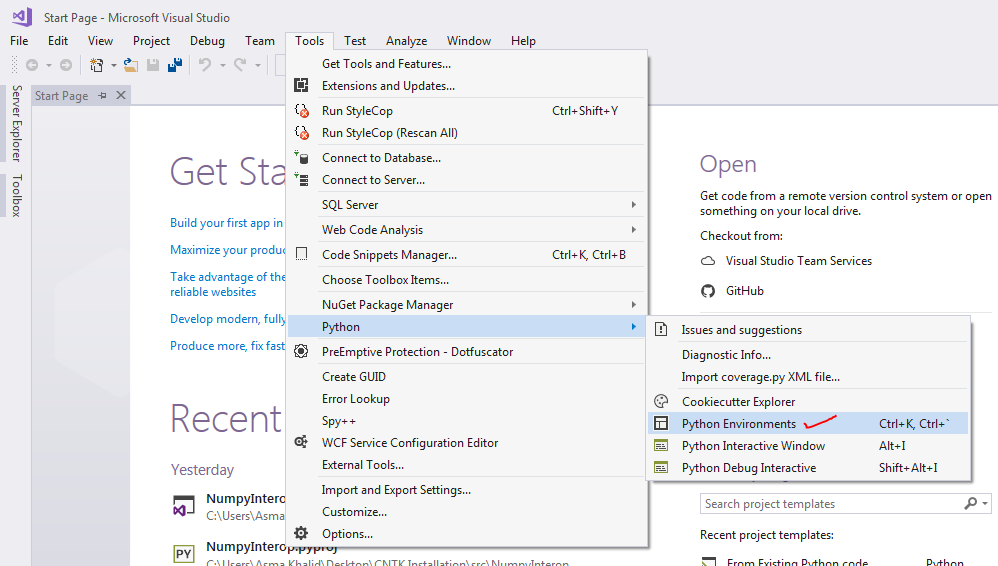The image size is (998, 566).
Task: Open the search templates dropdown arrow
Action: [986, 504]
